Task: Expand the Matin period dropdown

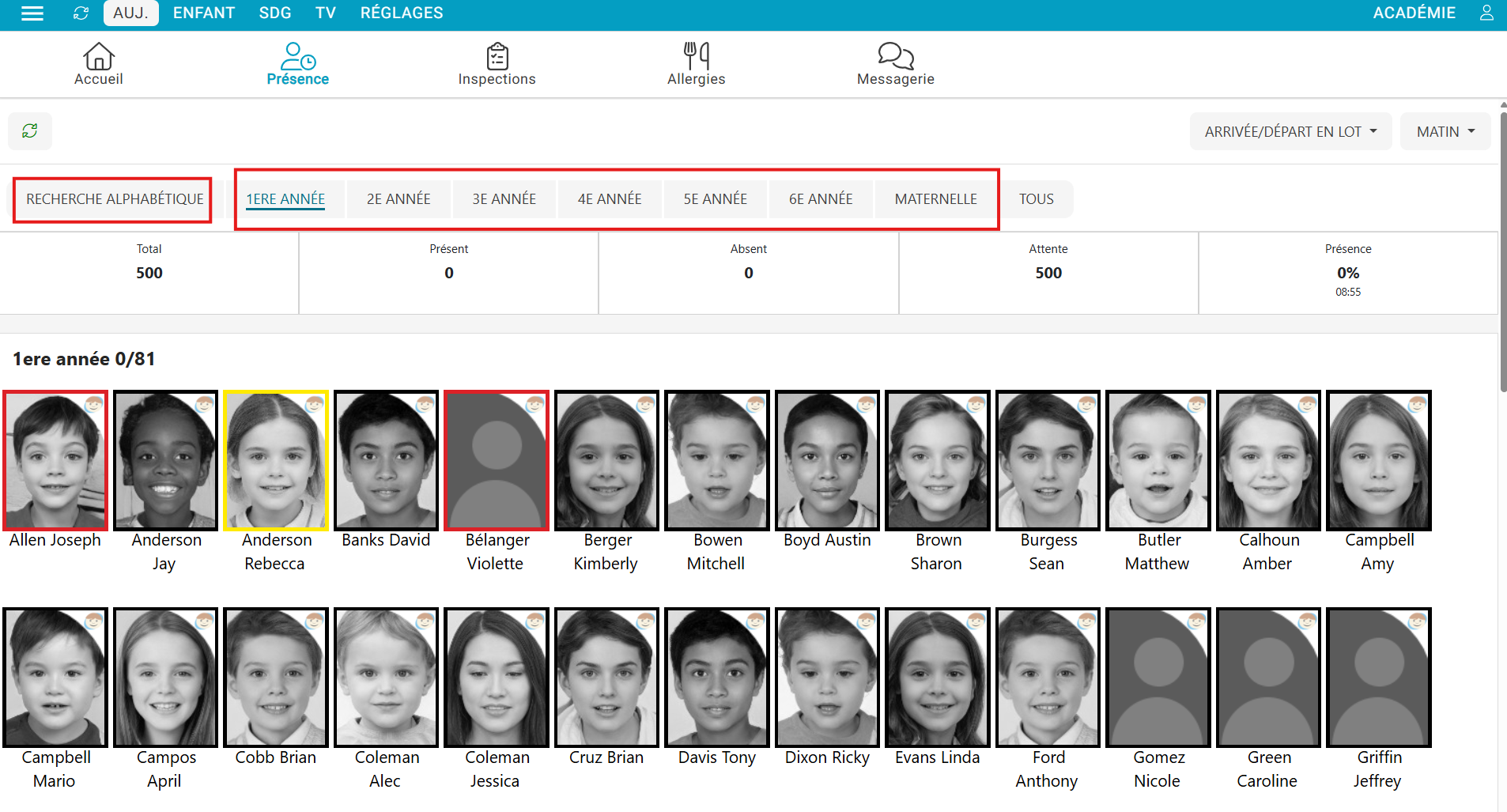Action: tap(1445, 132)
